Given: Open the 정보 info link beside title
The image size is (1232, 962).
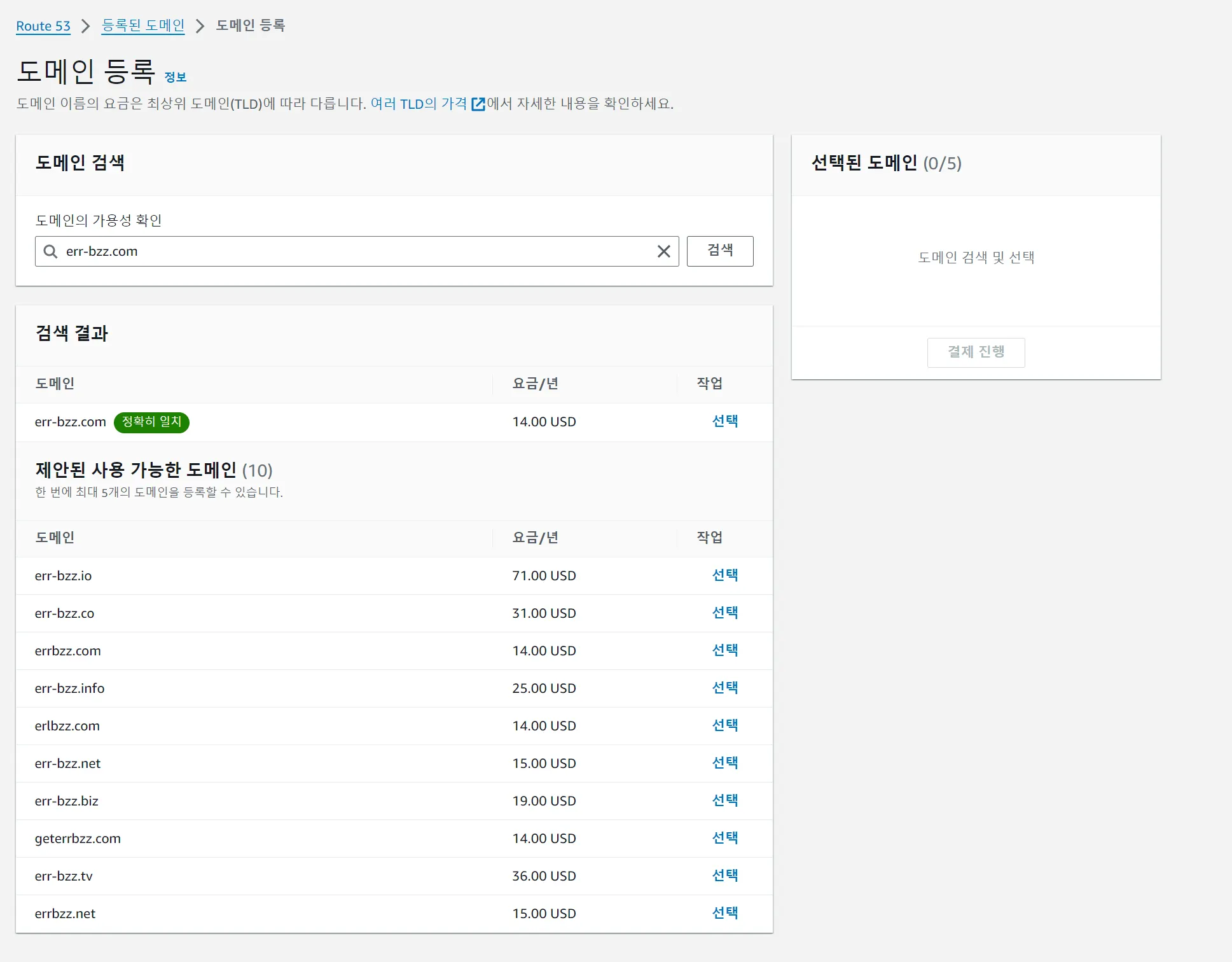Looking at the screenshot, I should [x=175, y=77].
